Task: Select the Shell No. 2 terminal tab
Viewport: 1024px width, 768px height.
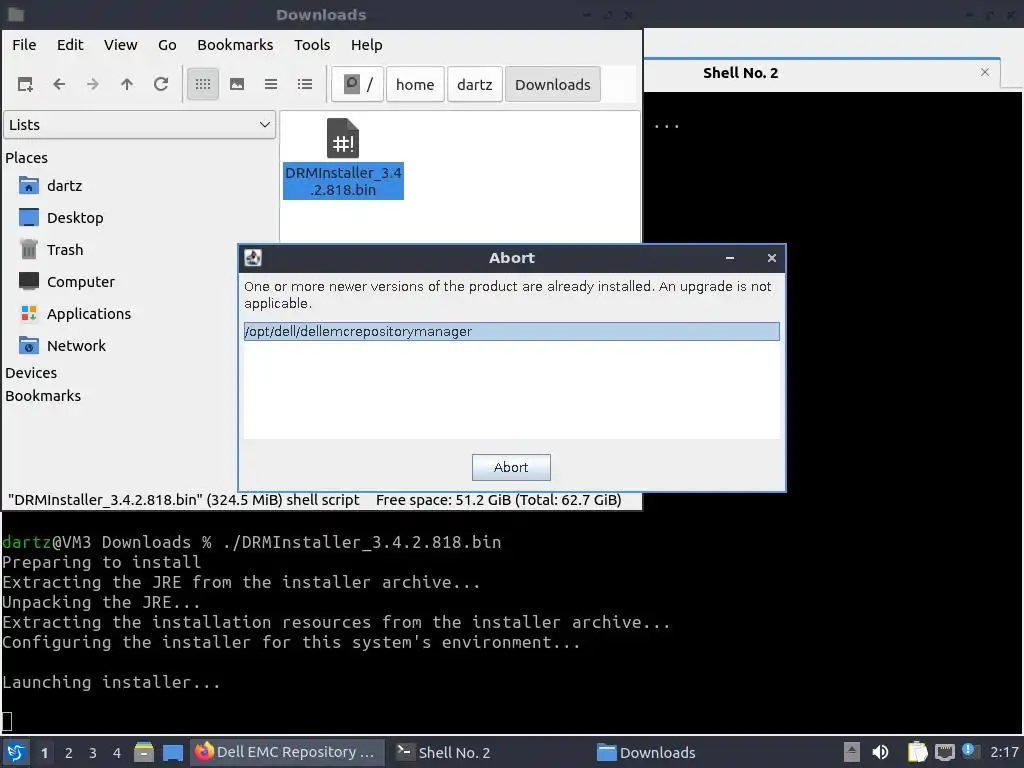Action: click(x=741, y=73)
